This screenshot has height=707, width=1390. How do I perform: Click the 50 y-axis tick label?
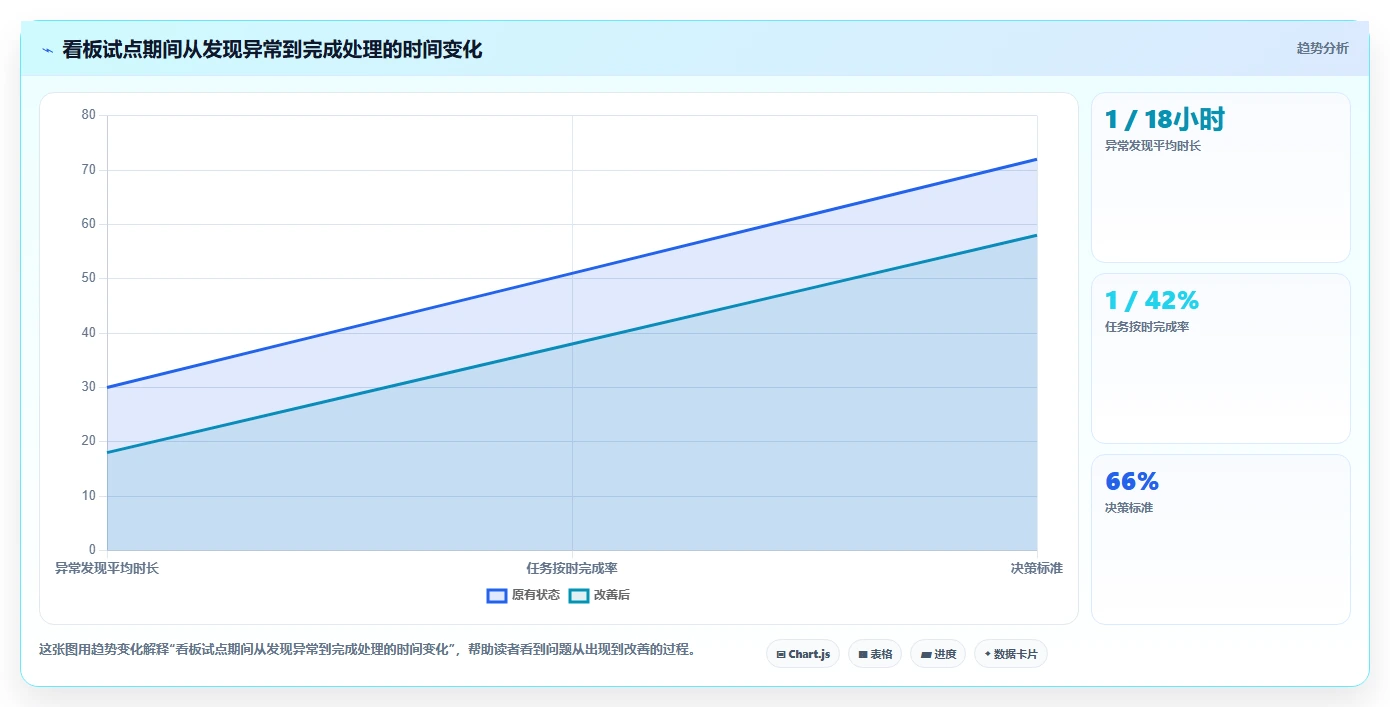point(89,278)
